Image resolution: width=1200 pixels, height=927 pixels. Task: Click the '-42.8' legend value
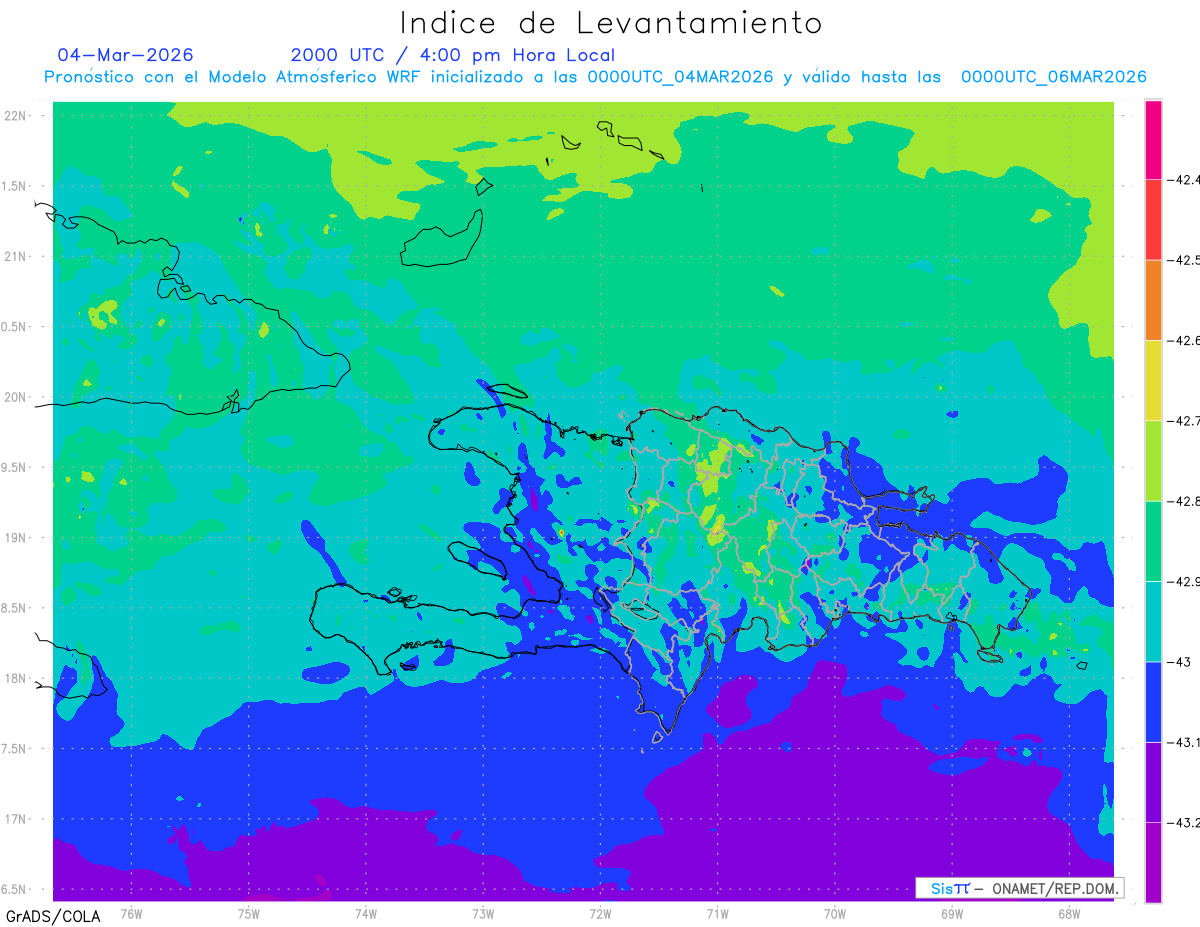1183,501
